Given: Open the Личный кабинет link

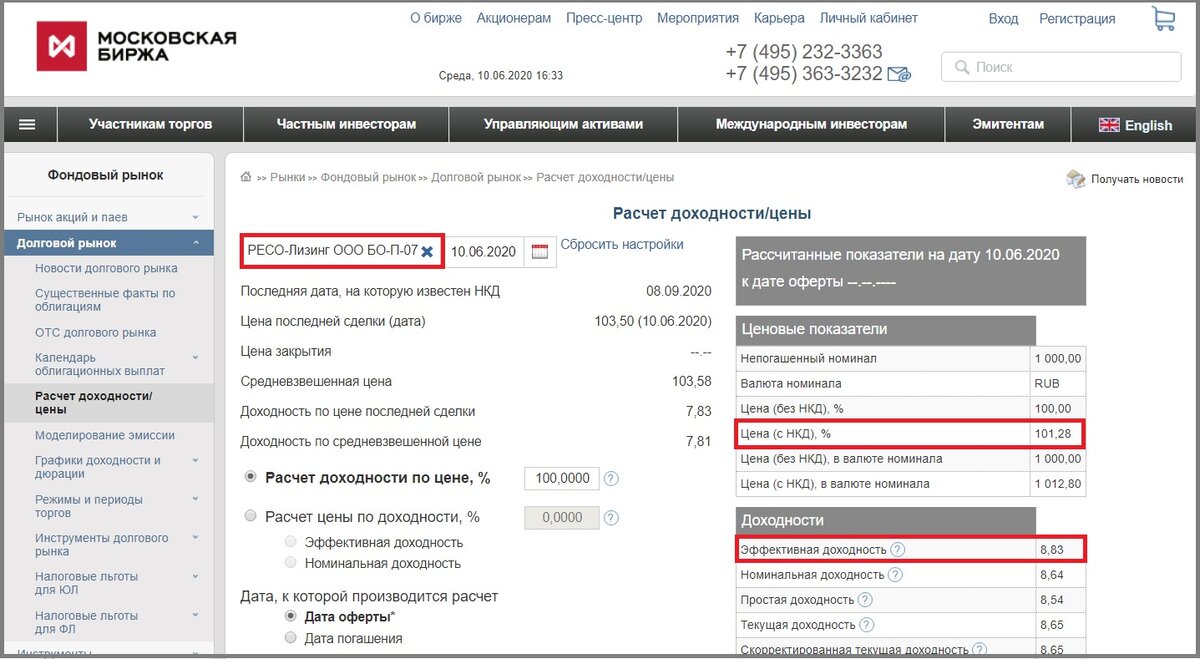Looking at the screenshot, I should click(869, 18).
